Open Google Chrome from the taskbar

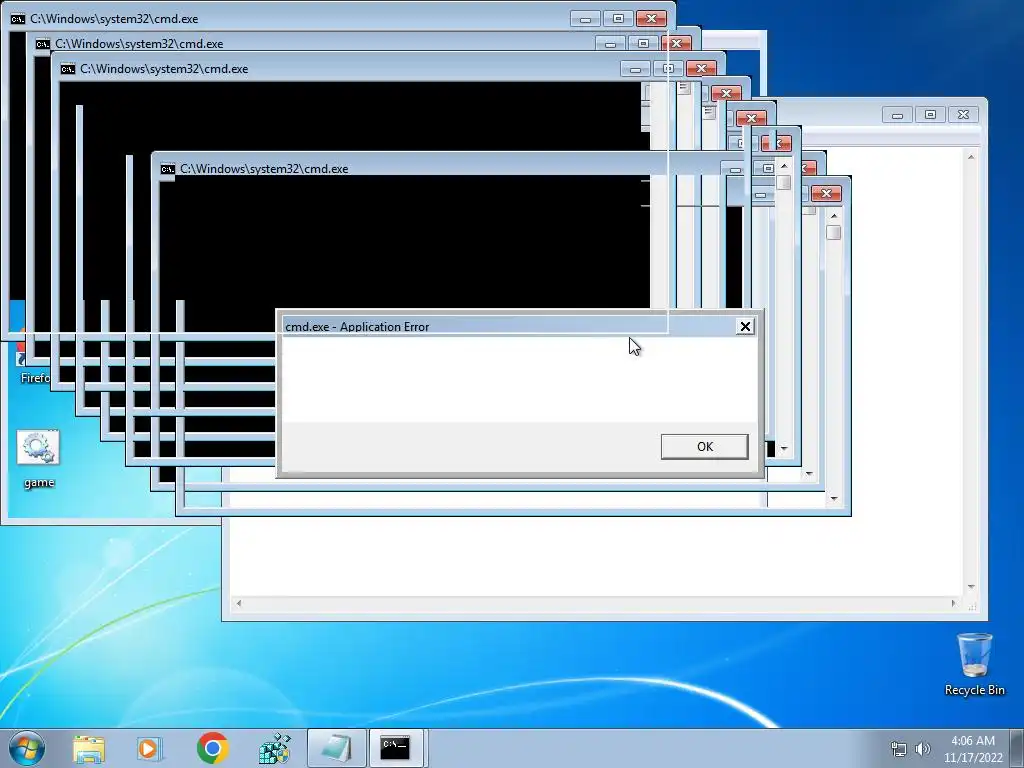point(212,748)
